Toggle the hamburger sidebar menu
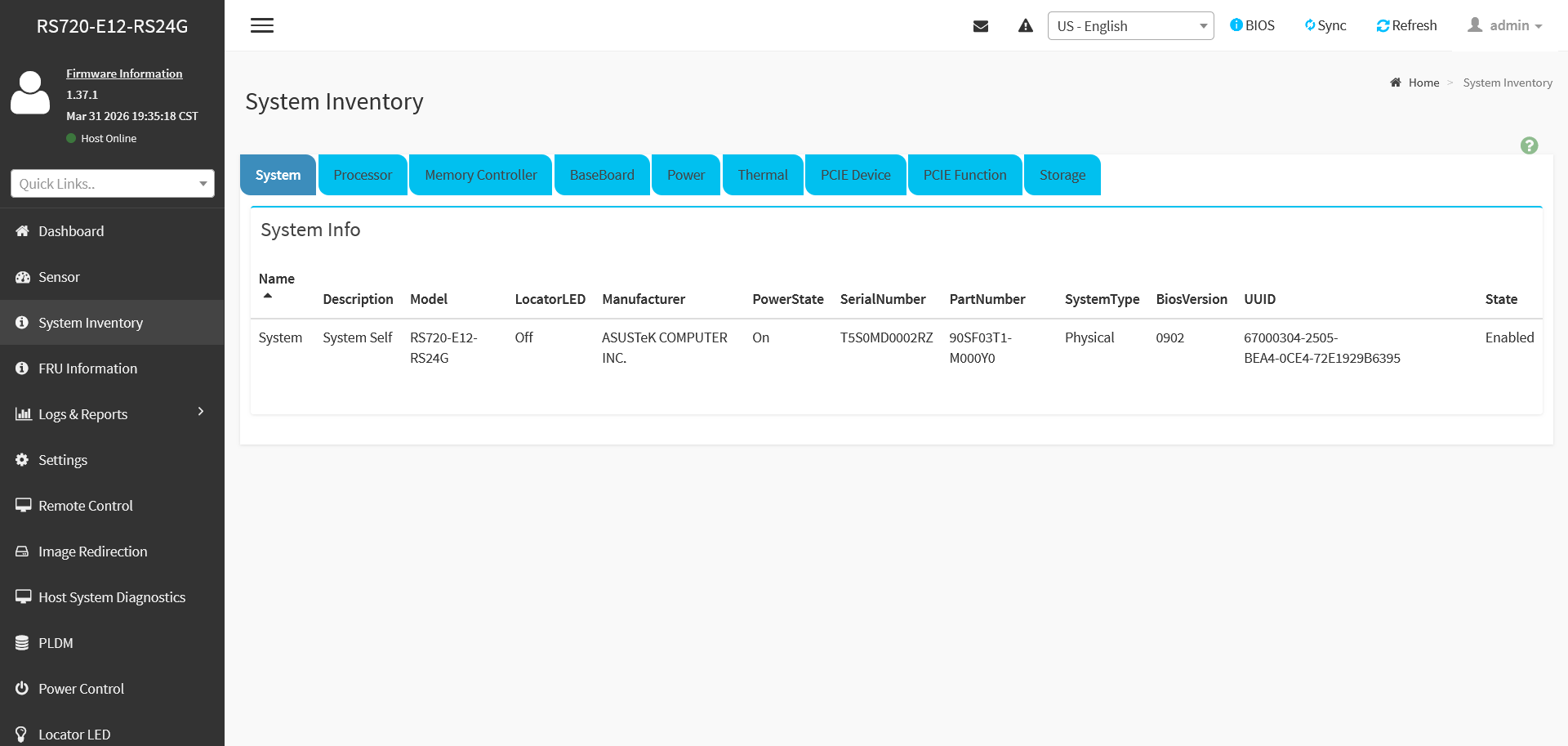Screen dimensions: 1568x746 click(x=262, y=25)
